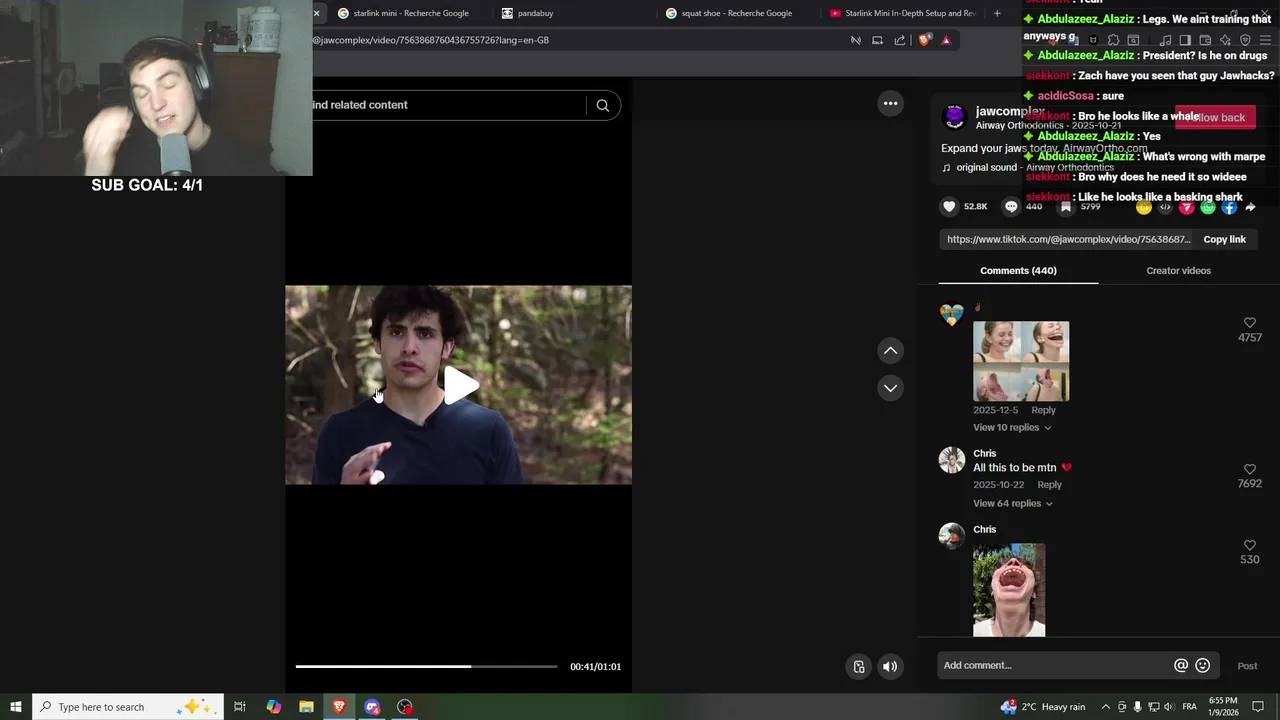The height and width of the screenshot is (720, 1280).
Task: Reply to the 2025-10-22 comment
Action: 1049,485
